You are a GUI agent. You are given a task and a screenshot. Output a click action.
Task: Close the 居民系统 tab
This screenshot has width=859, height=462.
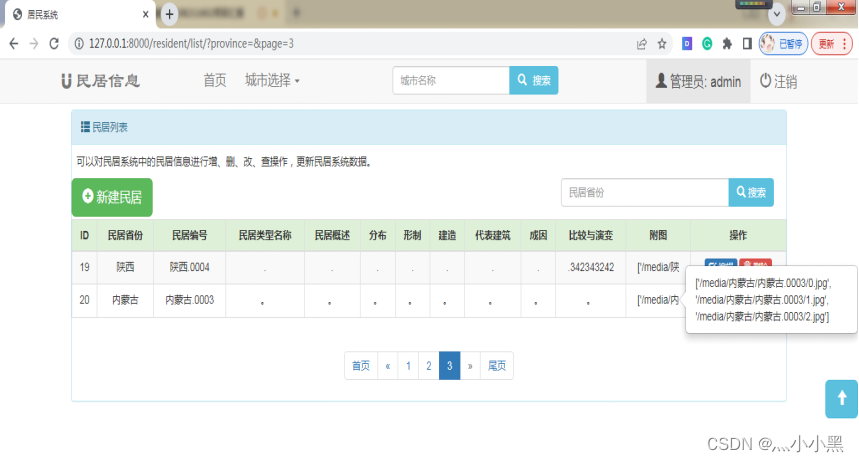[x=145, y=14]
